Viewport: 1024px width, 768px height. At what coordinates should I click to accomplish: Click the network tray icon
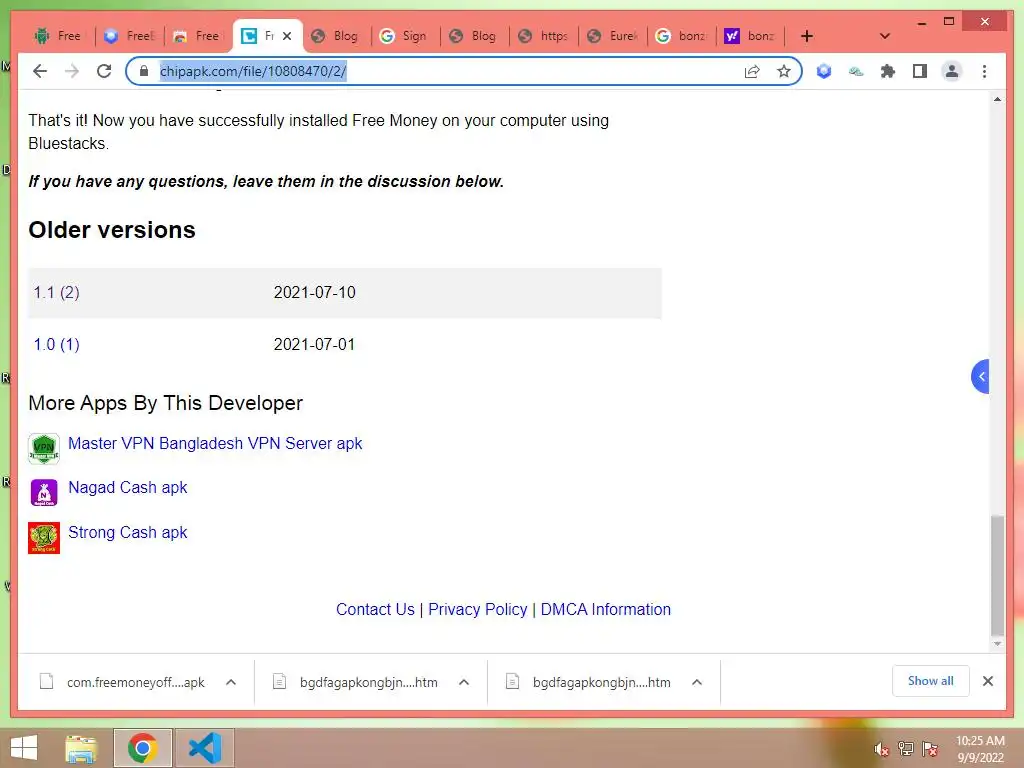click(x=906, y=749)
